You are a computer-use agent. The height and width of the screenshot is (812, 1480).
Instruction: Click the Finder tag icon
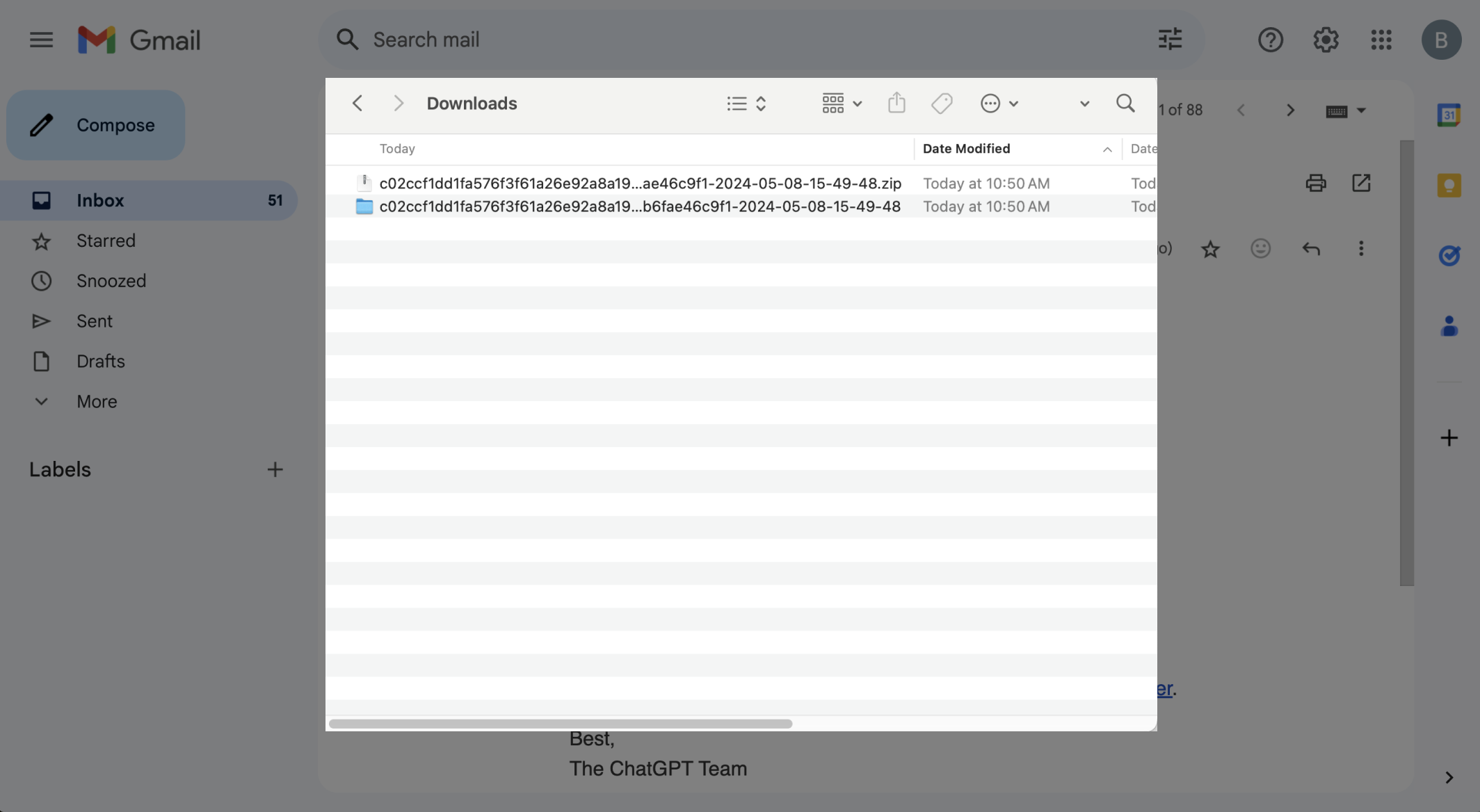pyautogui.click(x=942, y=104)
